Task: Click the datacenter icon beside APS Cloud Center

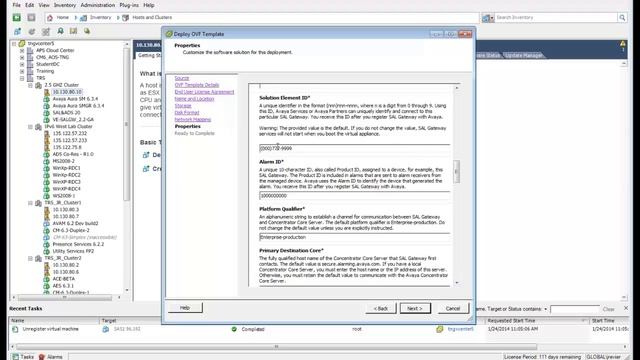Action: tap(30, 50)
